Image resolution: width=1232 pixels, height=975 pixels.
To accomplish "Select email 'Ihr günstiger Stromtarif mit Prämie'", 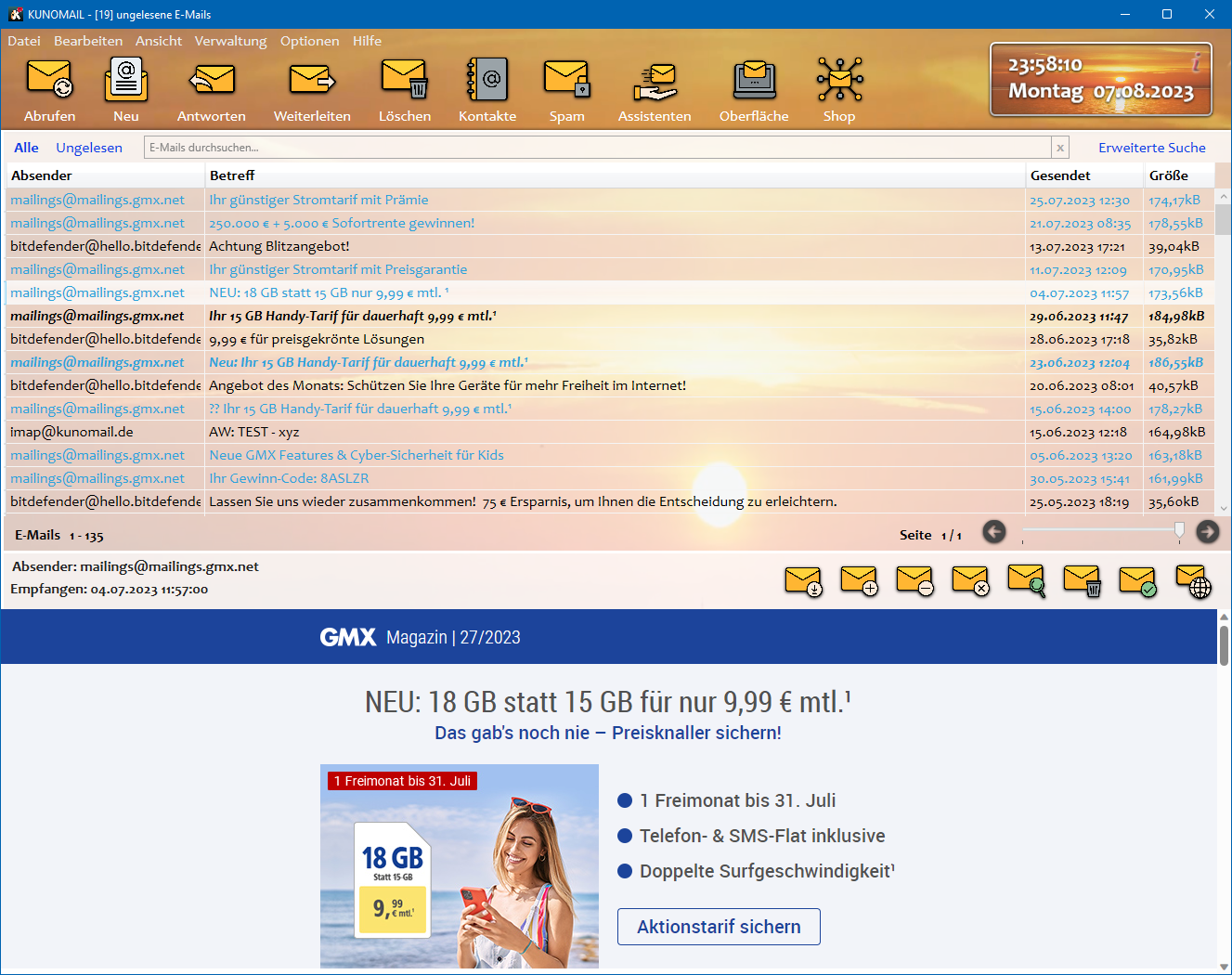I will click(610, 200).
